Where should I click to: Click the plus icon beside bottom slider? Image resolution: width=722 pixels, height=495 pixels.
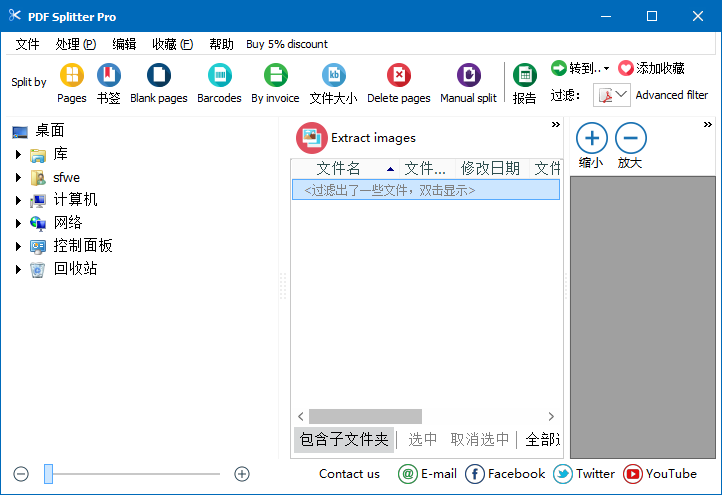242,474
